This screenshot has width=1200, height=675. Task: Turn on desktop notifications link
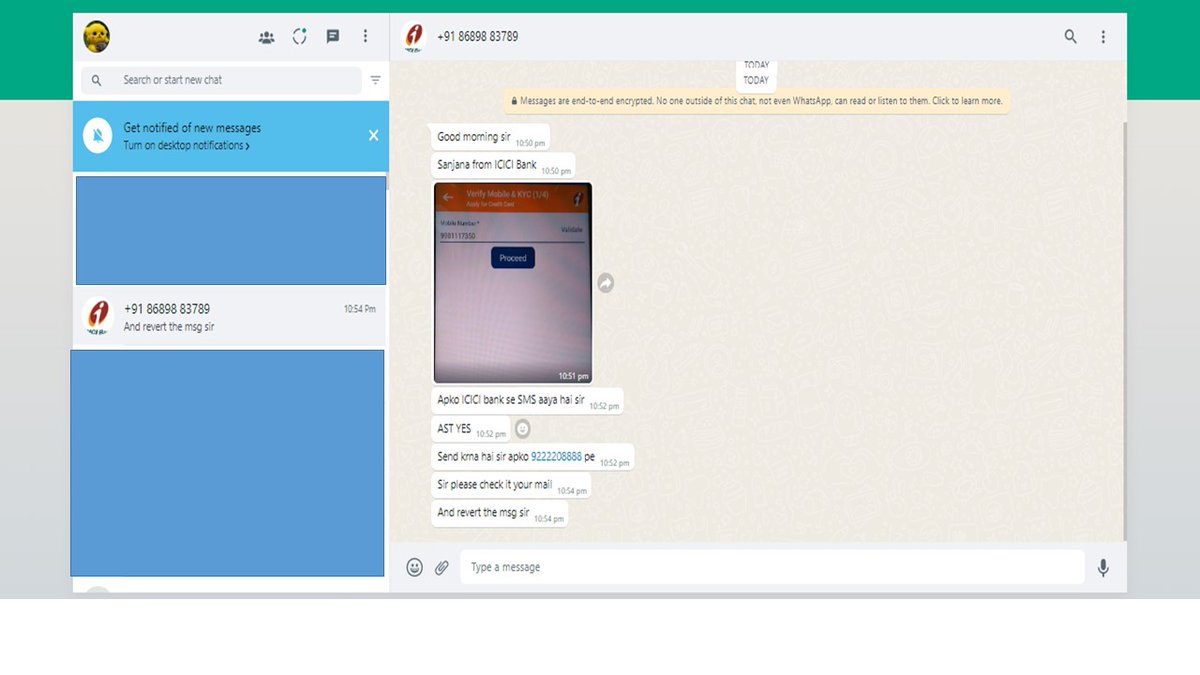pos(186,145)
